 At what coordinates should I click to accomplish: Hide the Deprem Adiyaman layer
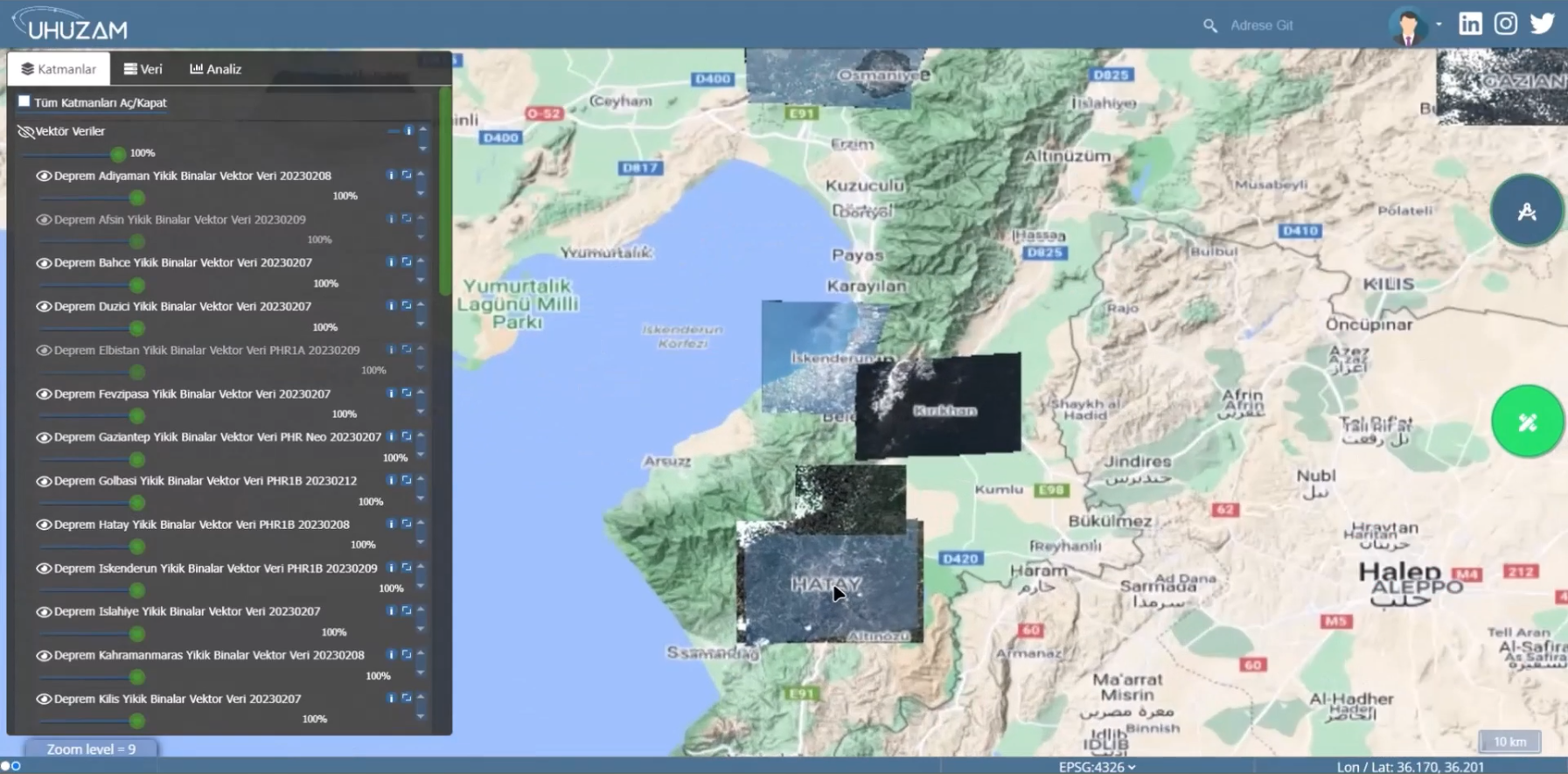(x=43, y=176)
